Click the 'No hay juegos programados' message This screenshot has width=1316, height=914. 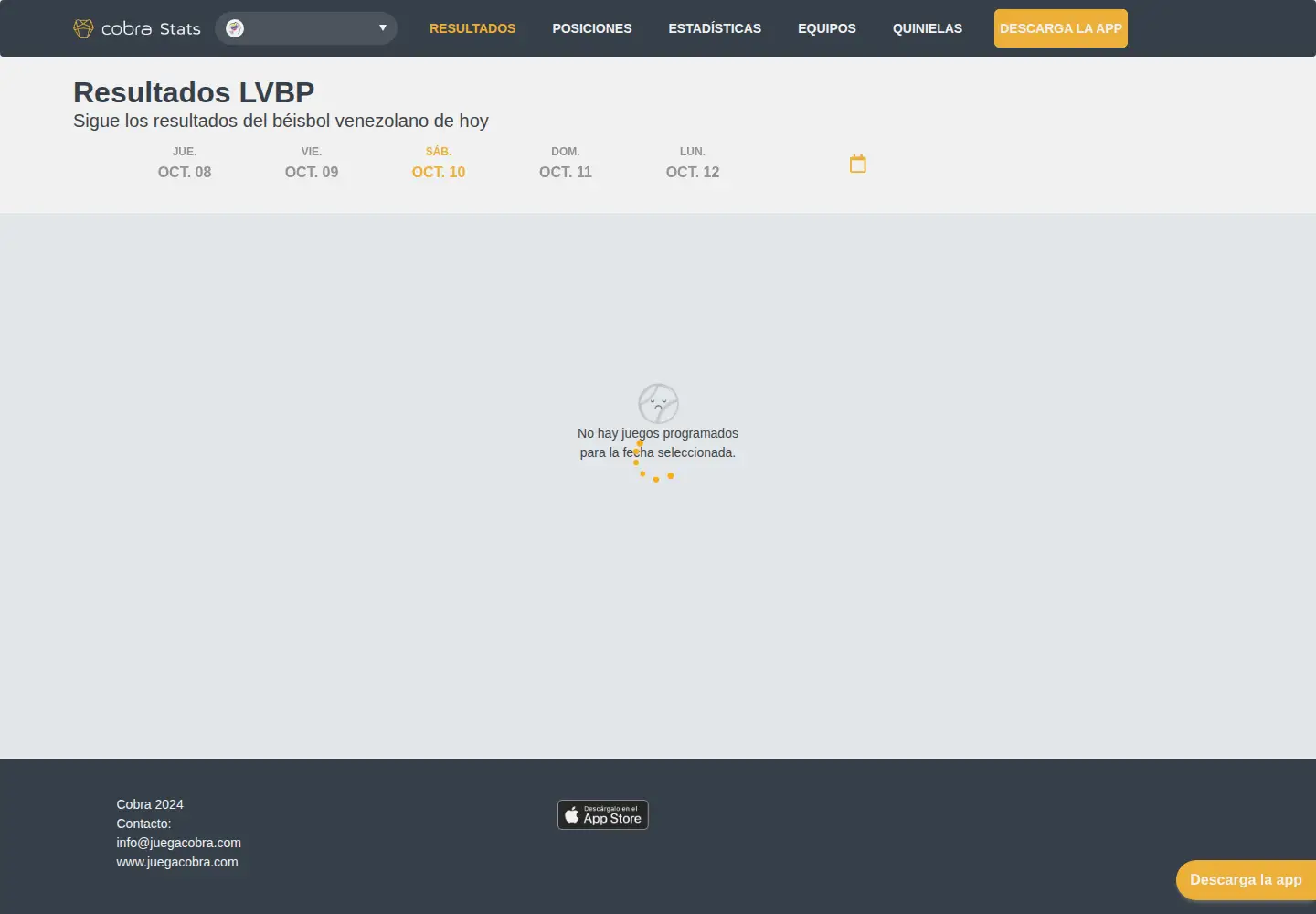[658, 442]
